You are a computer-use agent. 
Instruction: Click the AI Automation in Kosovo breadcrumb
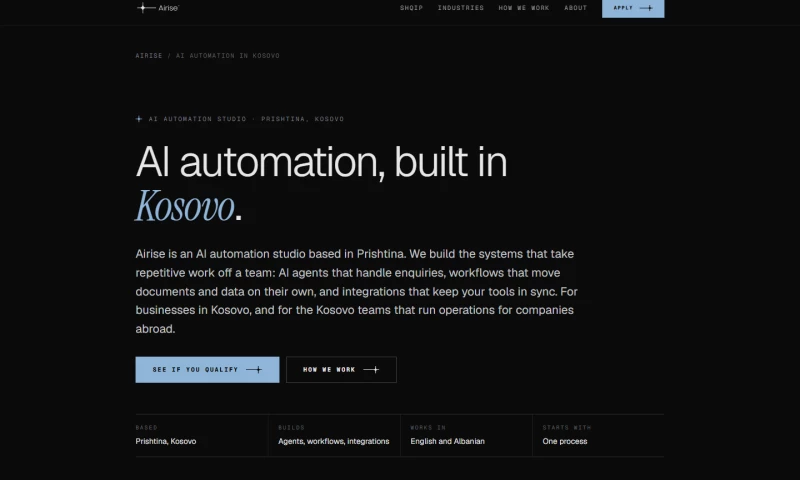228,56
